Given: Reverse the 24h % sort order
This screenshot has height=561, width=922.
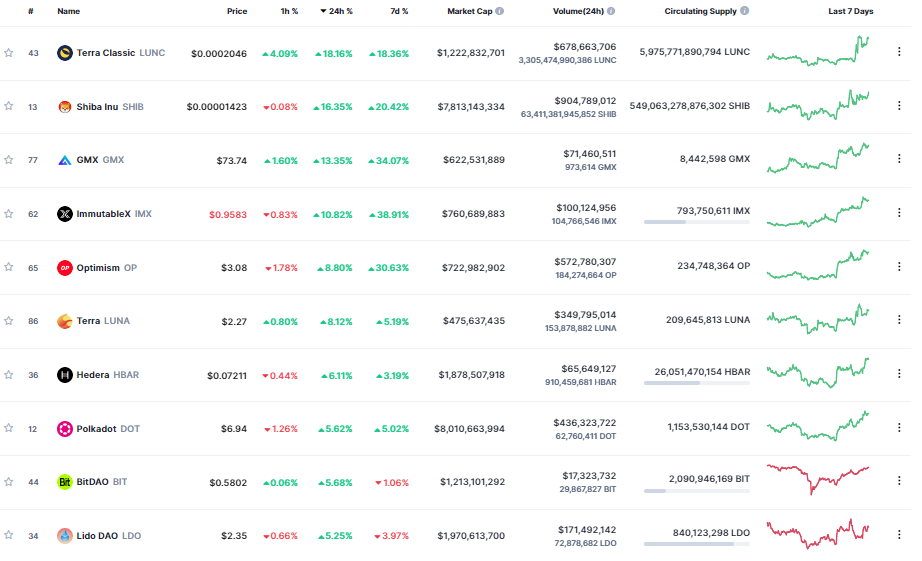Looking at the screenshot, I should pos(336,11).
